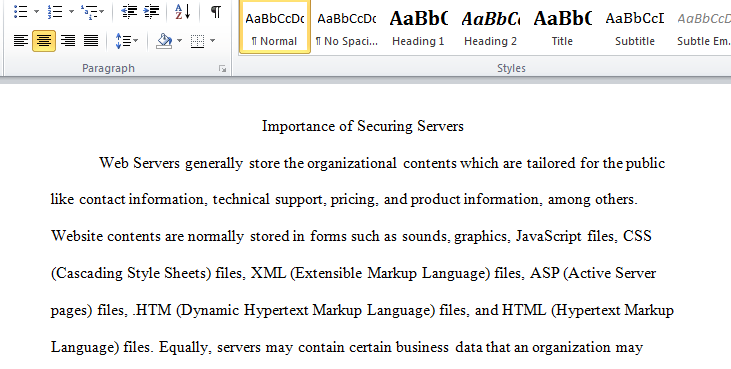The image size is (731, 369).
Task: Click the Borders icon
Action: click(197, 41)
